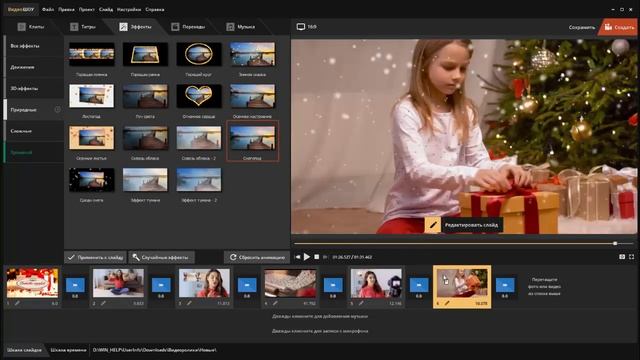The image size is (640, 360).
Task: Click the snapshot icon beside fullscreen
Action: click(622, 257)
